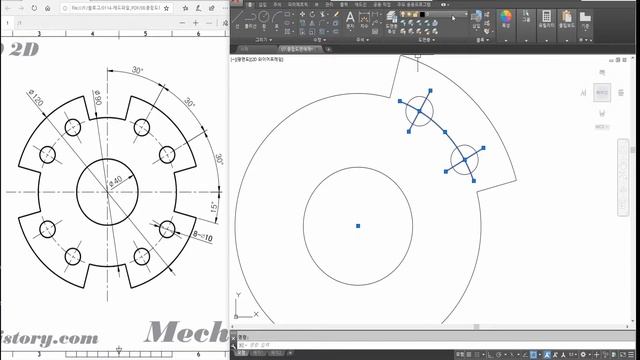Click the ViewCube top face
This screenshot has height=360, width=640.
click(602, 93)
